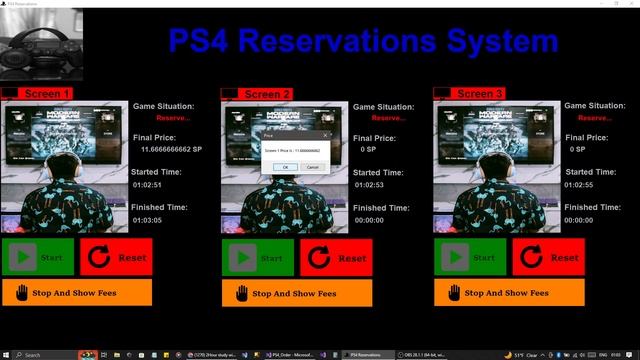640x360 pixels.
Task: Click the play icon on Screen 1's Start button
Action: click(23, 257)
